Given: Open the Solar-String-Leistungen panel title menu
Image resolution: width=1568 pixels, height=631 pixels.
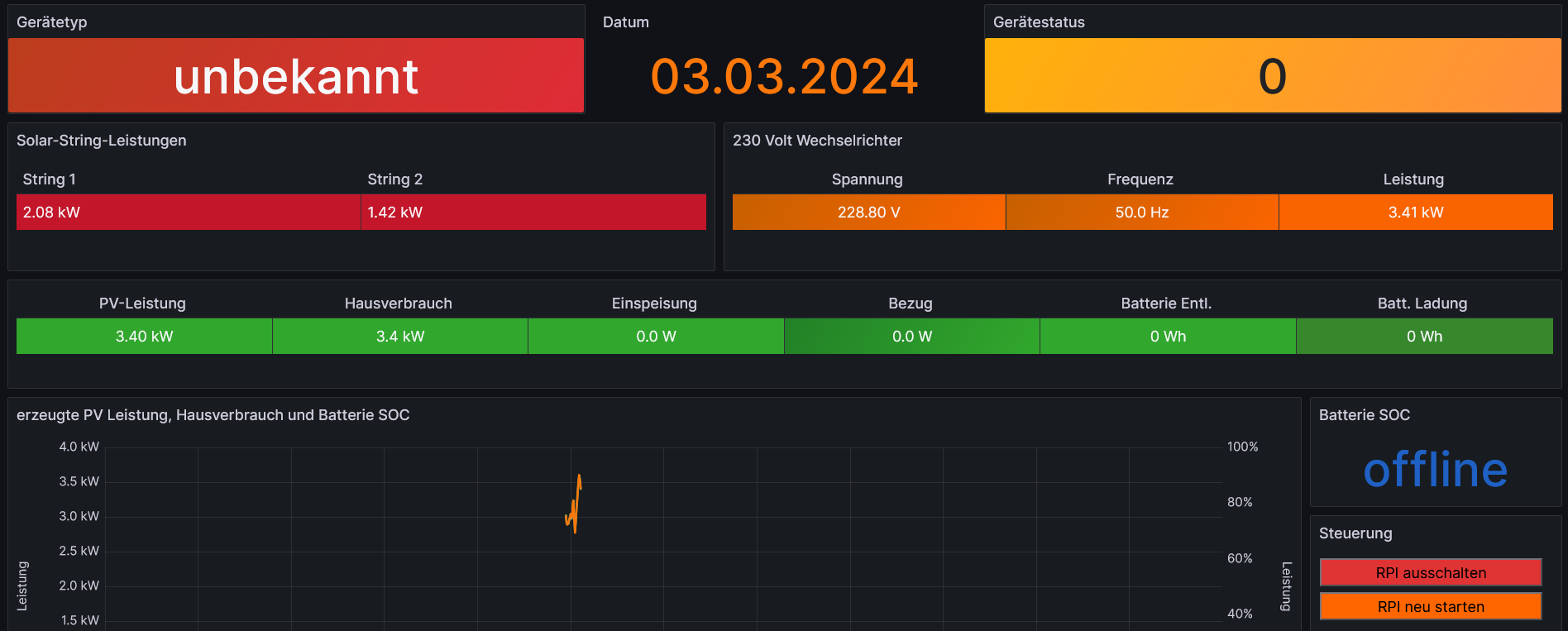Looking at the screenshot, I should coord(101,141).
